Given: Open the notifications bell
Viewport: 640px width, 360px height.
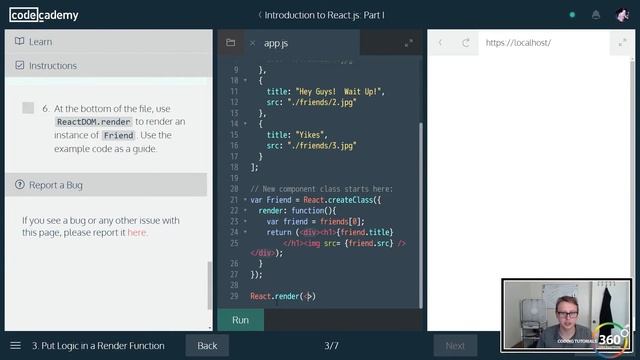Looking at the screenshot, I should (x=596, y=15).
